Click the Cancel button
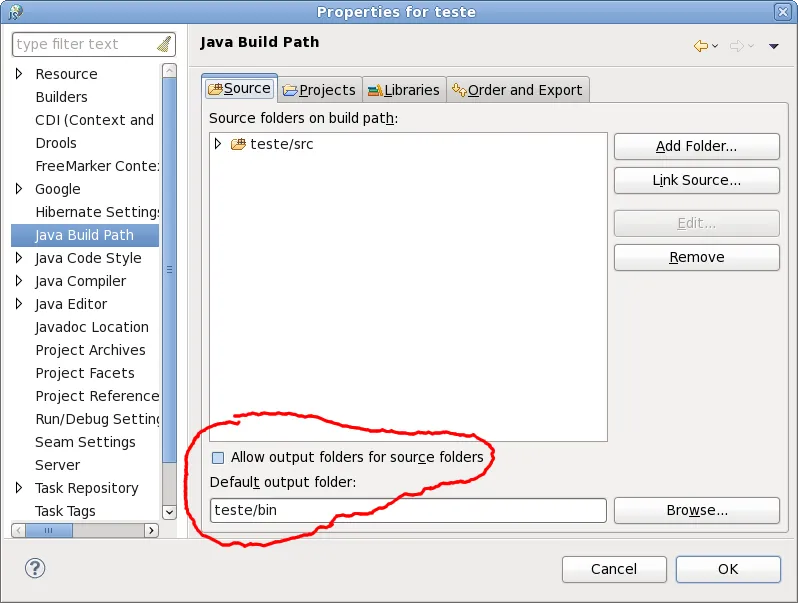 click(614, 569)
